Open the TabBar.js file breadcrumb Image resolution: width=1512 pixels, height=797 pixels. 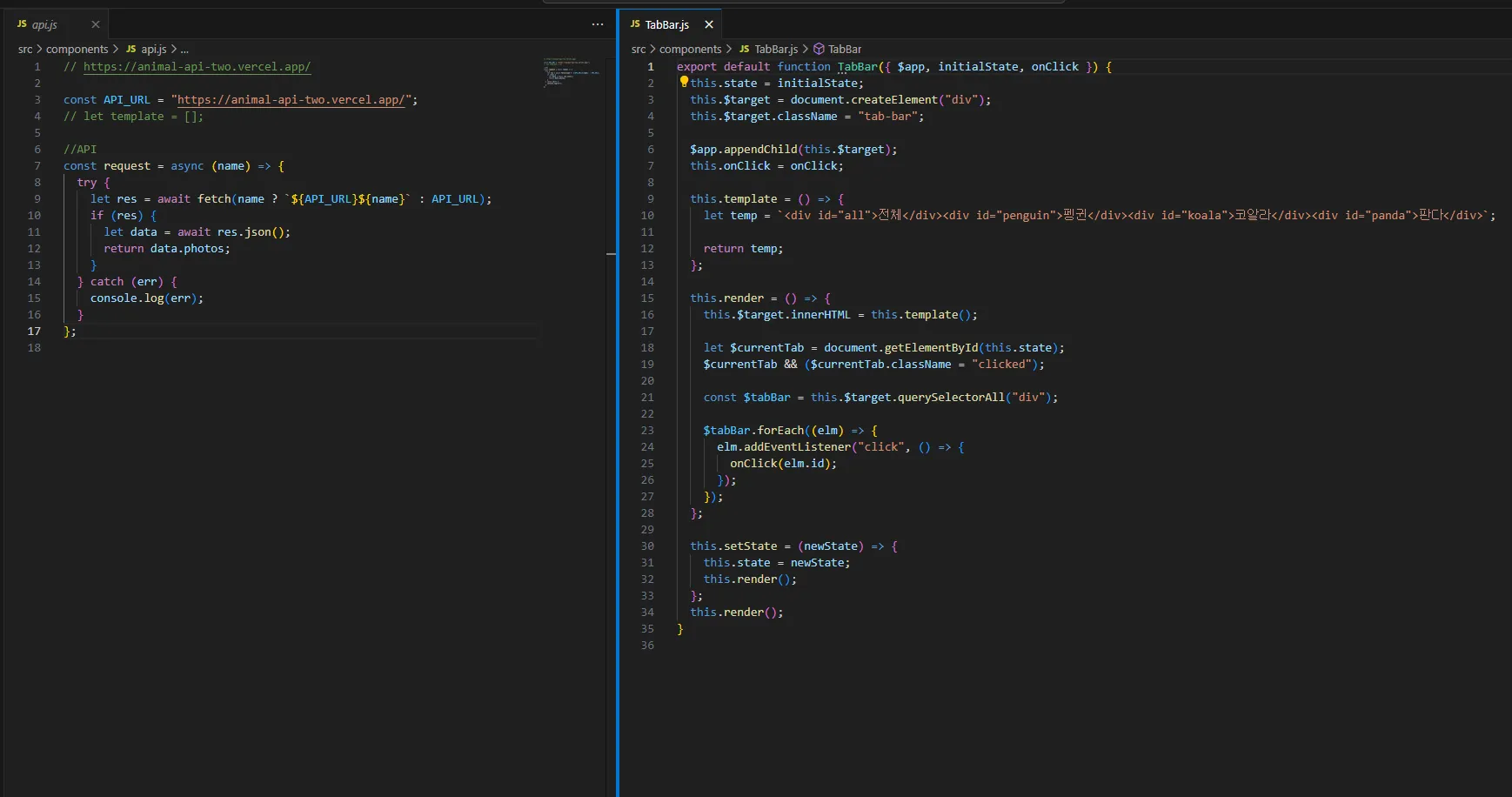[768, 50]
